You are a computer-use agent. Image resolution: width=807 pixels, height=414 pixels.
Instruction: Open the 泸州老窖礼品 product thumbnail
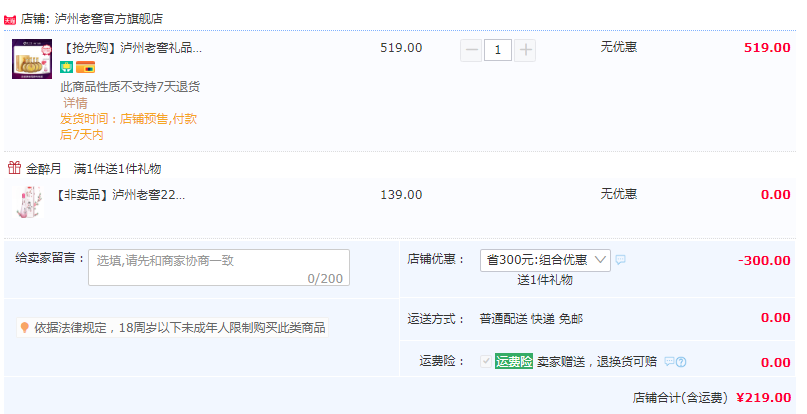(x=32, y=59)
